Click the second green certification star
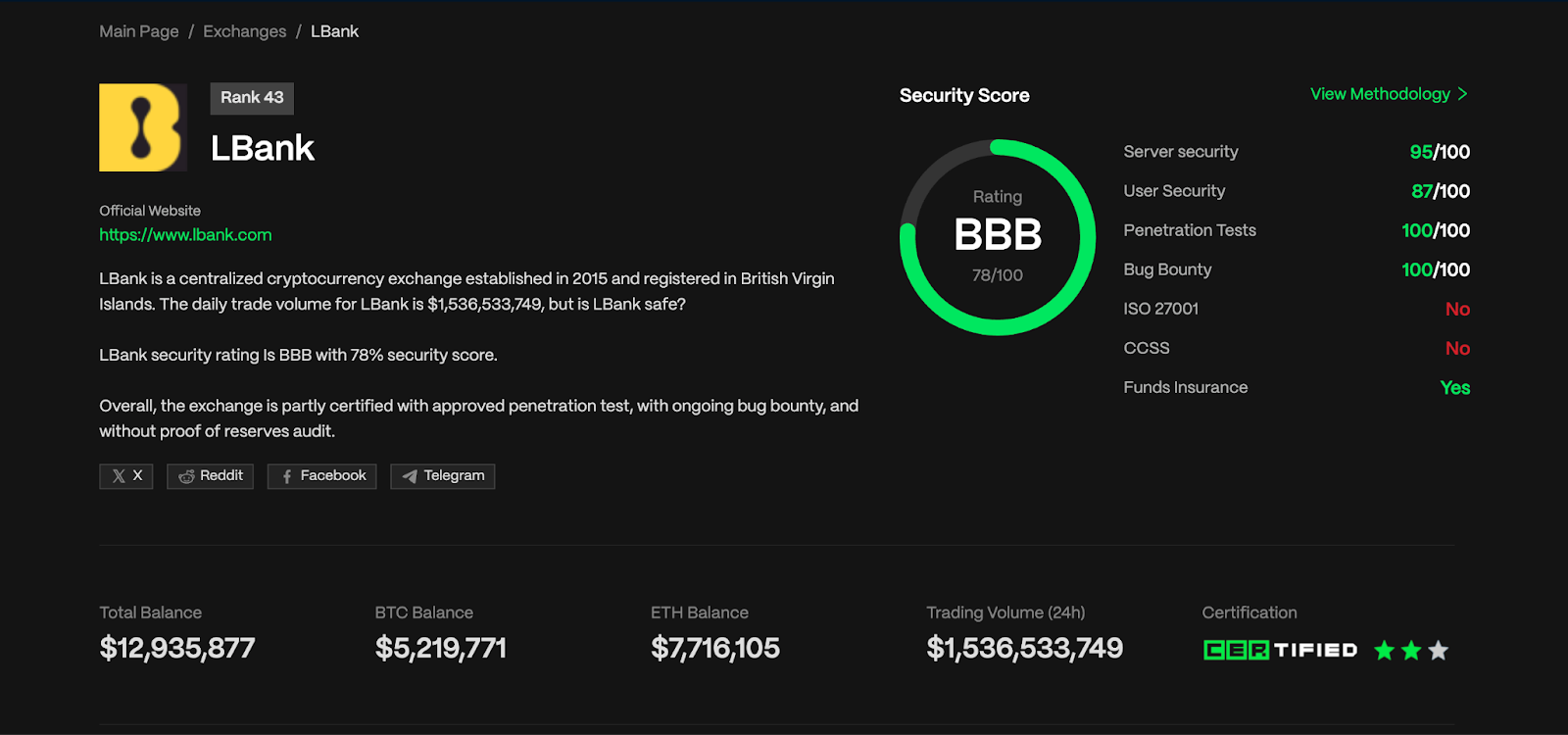 click(x=1411, y=650)
